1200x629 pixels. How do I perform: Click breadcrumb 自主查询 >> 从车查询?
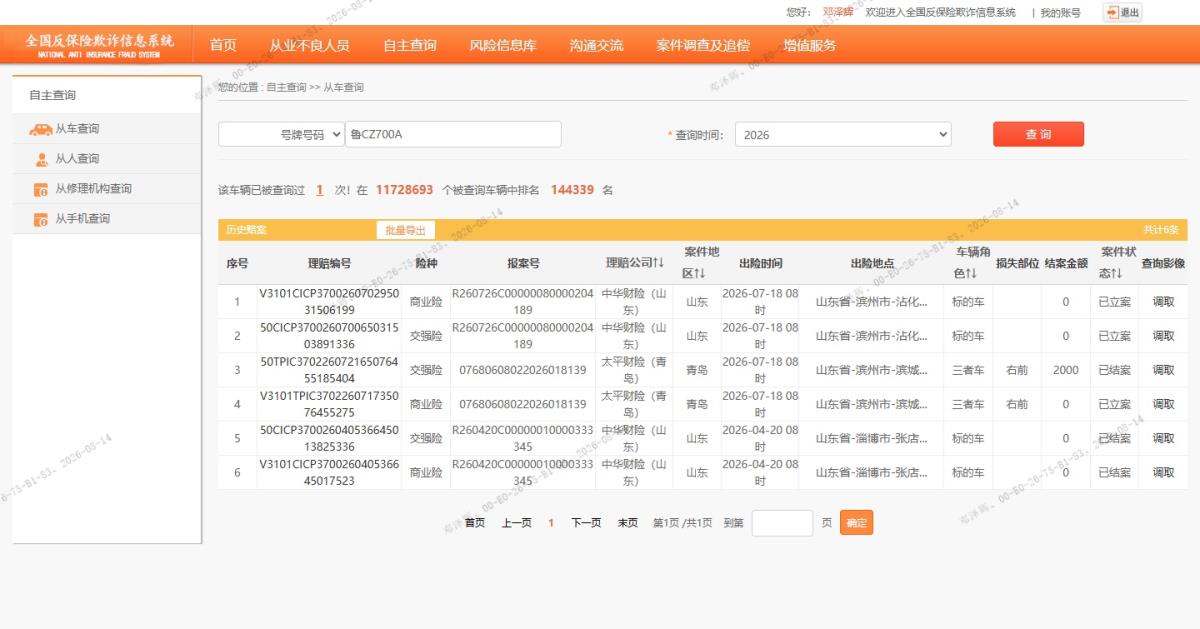pyautogui.click(x=315, y=88)
